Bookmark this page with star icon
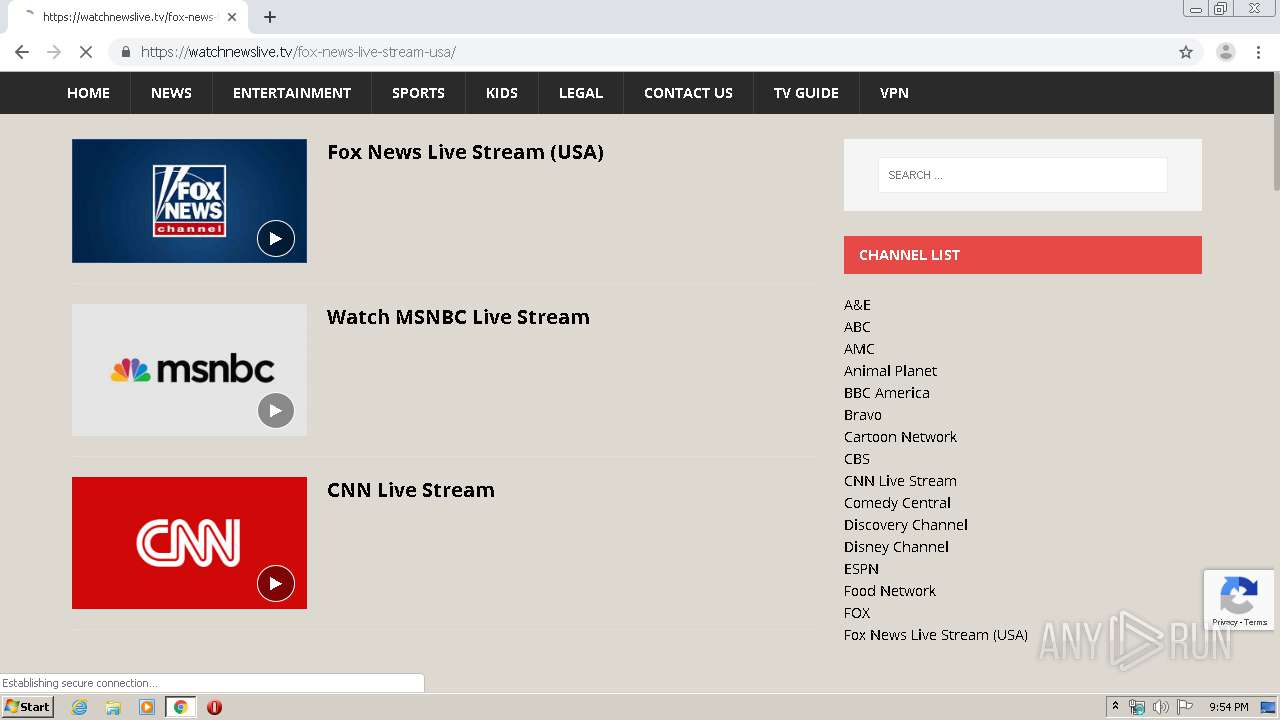Screen dimensions: 1280x720 pos(1186,52)
